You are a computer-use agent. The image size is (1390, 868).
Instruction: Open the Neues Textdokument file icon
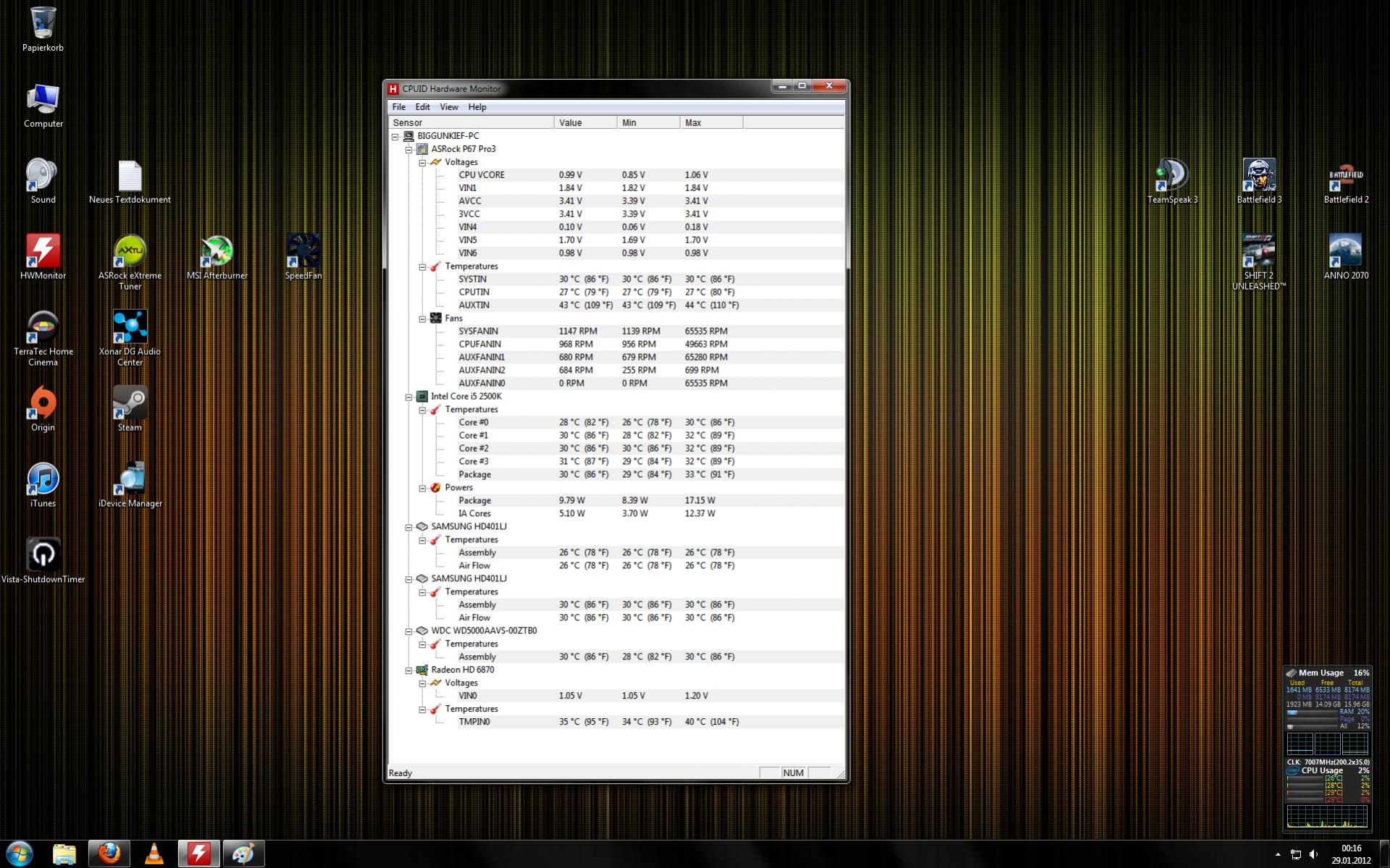point(130,181)
